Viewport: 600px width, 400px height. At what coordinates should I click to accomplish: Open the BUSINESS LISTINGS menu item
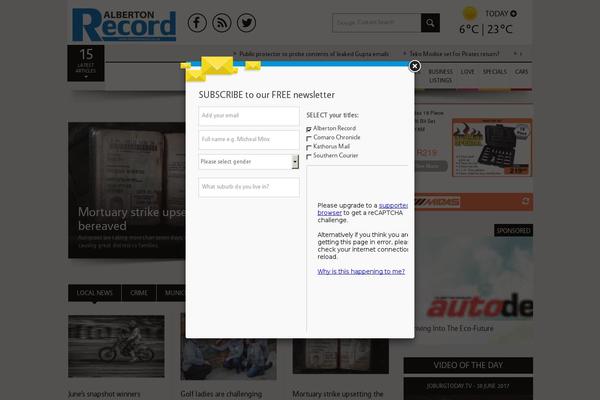440,76
